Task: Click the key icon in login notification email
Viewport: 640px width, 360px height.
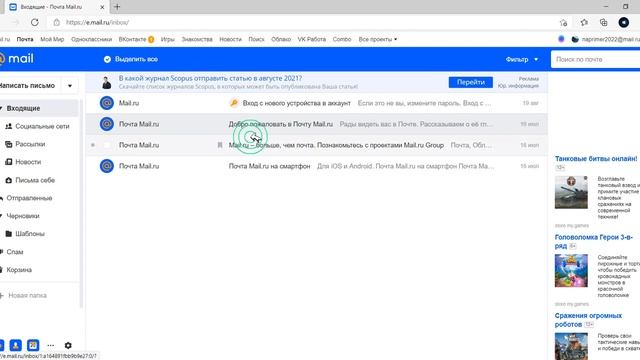Action: pyautogui.click(x=234, y=103)
